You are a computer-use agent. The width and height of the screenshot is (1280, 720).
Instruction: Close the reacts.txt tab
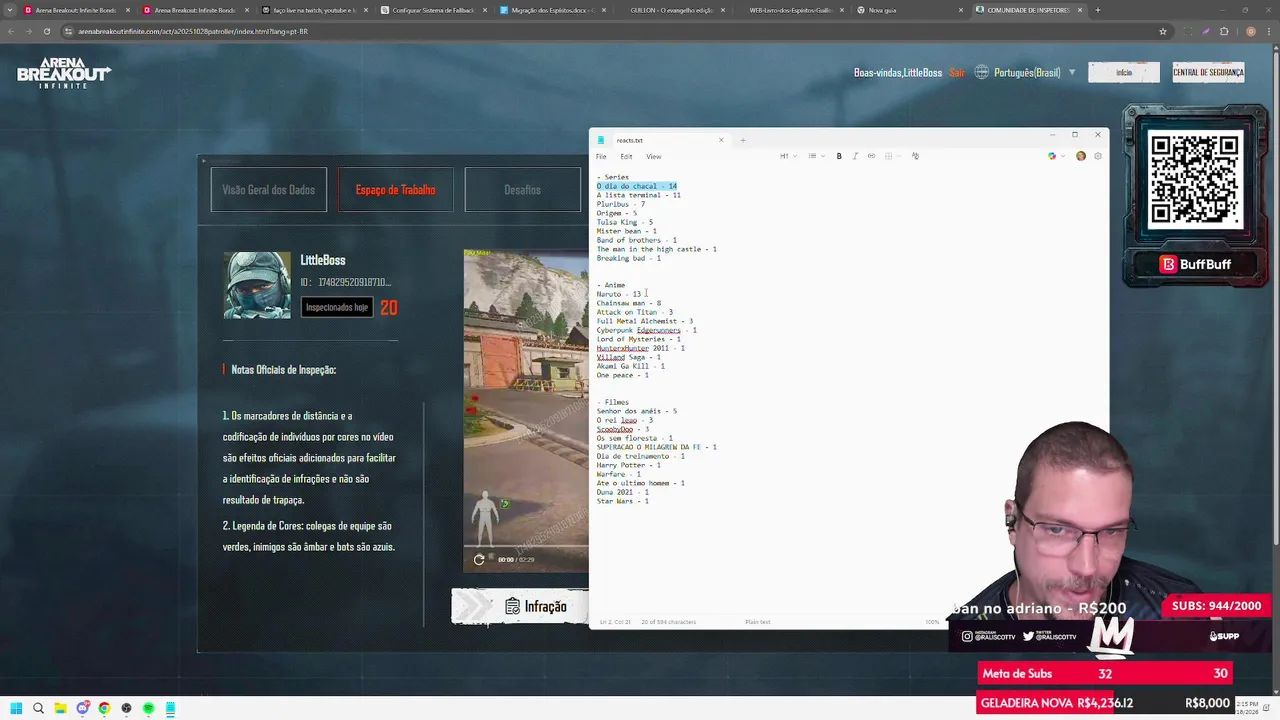[721, 140]
